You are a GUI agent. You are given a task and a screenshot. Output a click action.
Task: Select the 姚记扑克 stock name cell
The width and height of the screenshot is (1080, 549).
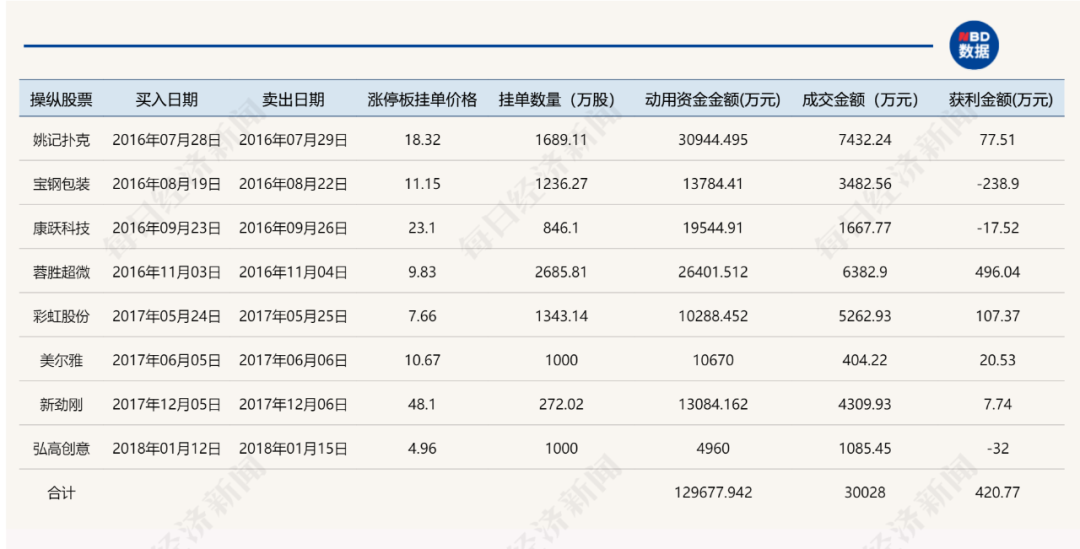pyautogui.click(x=61, y=140)
